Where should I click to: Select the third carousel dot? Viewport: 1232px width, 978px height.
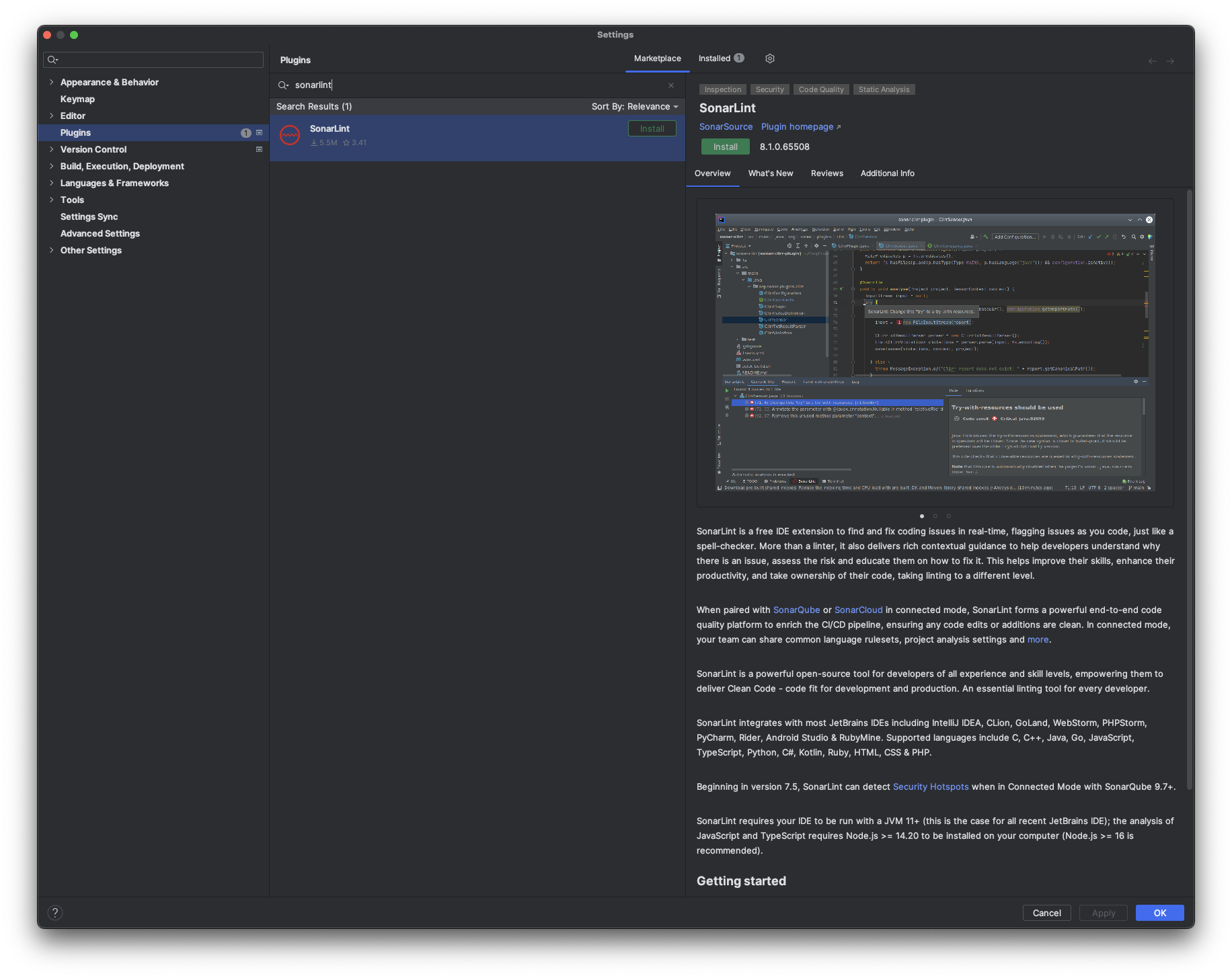(x=948, y=516)
